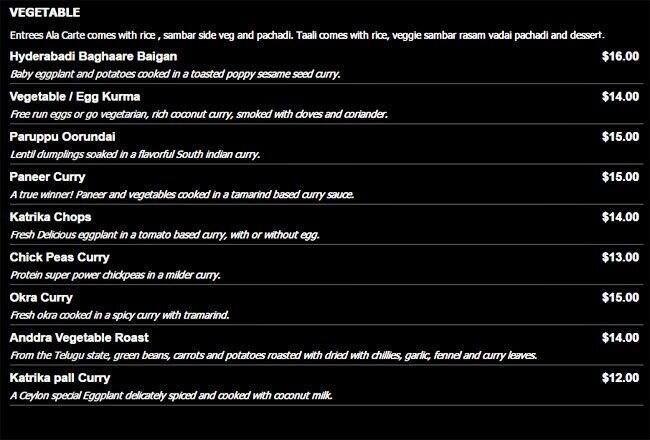
Task: Click the VEGETABLE section heading
Action: click(x=44, y=13)
